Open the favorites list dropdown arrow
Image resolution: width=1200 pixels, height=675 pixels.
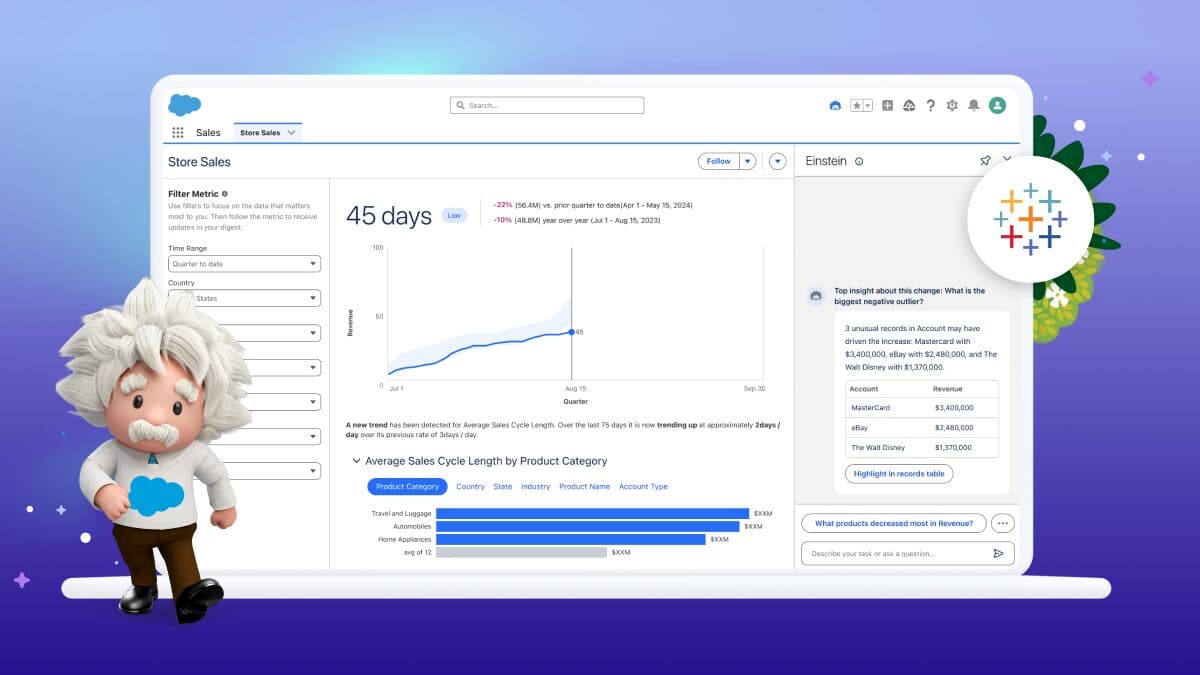tap(867, 105)
